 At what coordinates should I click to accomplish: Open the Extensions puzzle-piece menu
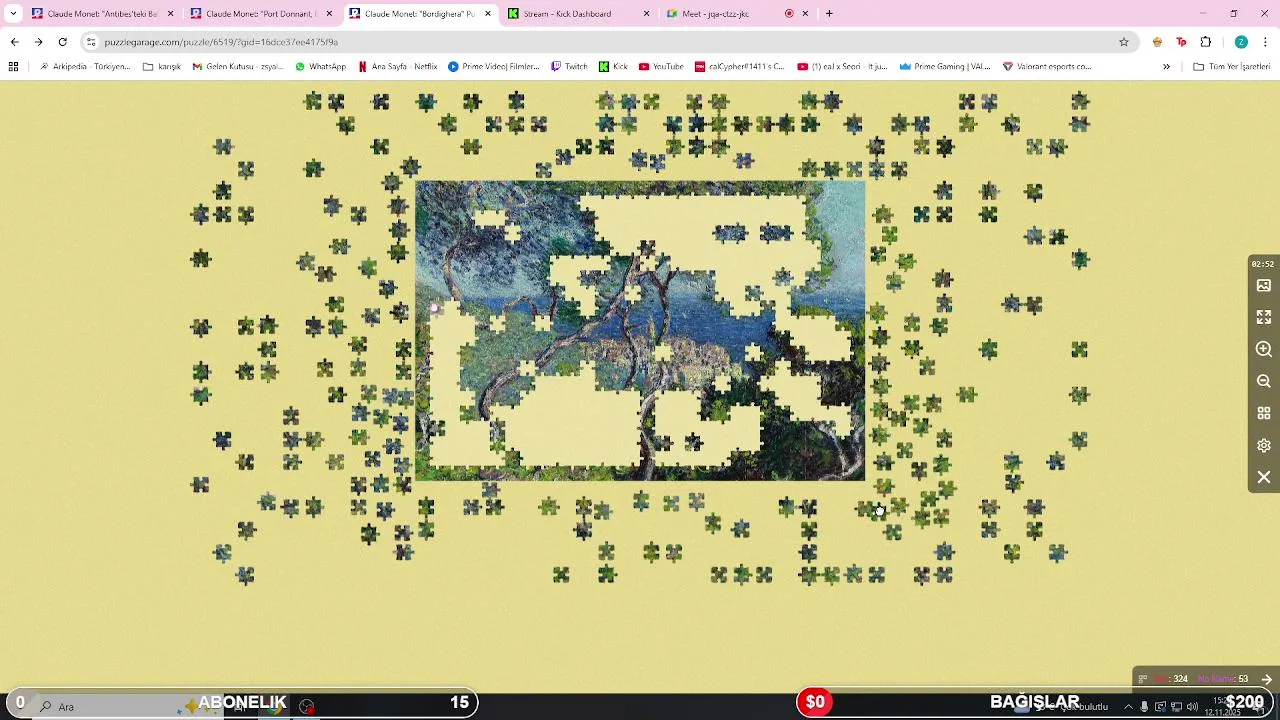(x=1205, y=42)
